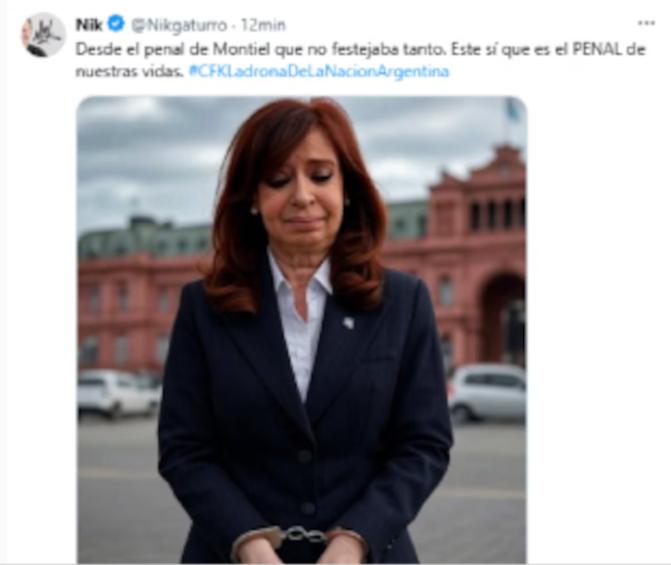Click the Nik display name
The image size is (671, 565).
pyautogui.click(x=89, y=25)
